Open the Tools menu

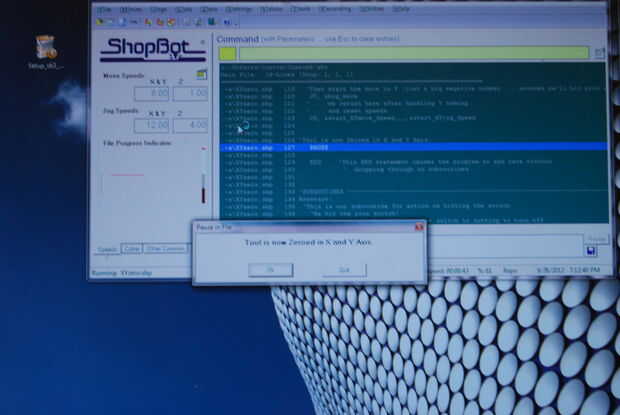point(301,9)
